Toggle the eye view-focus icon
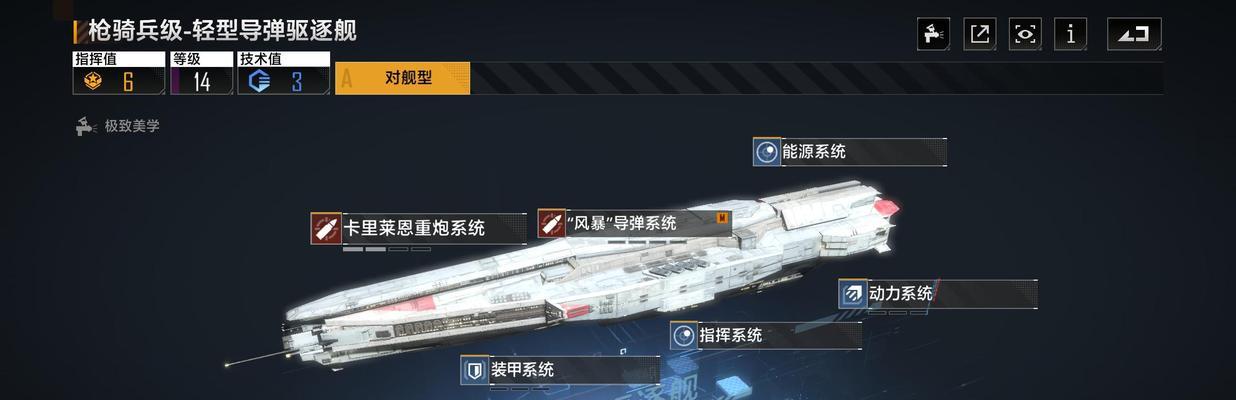The image size is (1236, 400). 1025,34
